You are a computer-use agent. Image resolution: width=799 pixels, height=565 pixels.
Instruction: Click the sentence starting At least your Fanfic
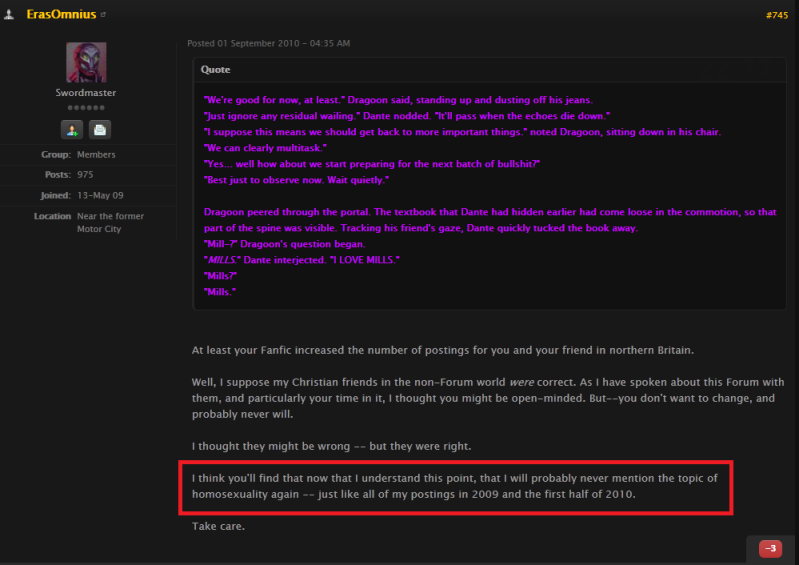pos(443,350)
